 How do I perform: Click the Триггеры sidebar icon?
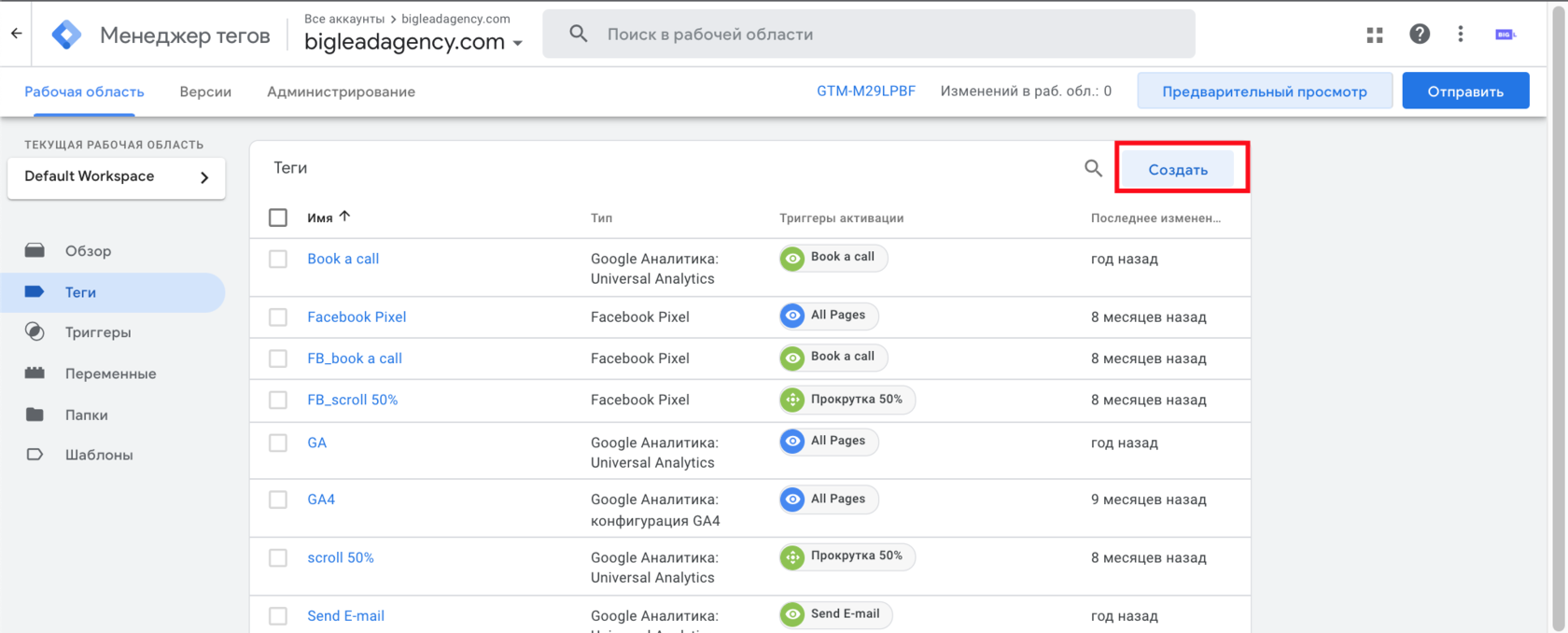(35, 331)
